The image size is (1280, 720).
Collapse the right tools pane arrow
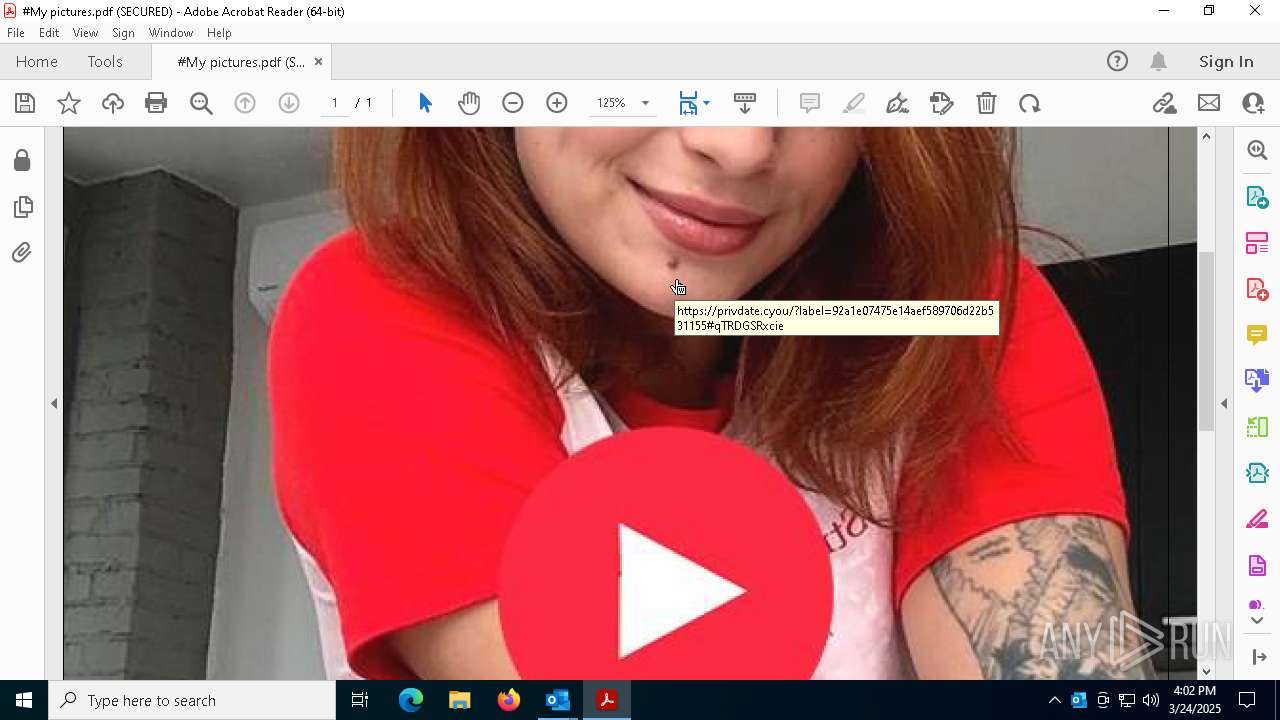[1224, 403]
